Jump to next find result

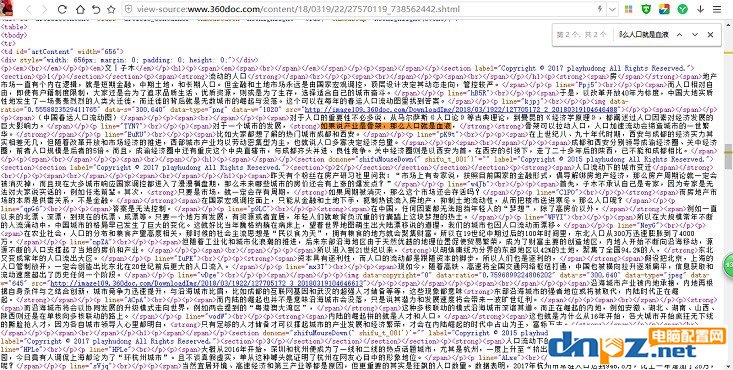[695, 35]
